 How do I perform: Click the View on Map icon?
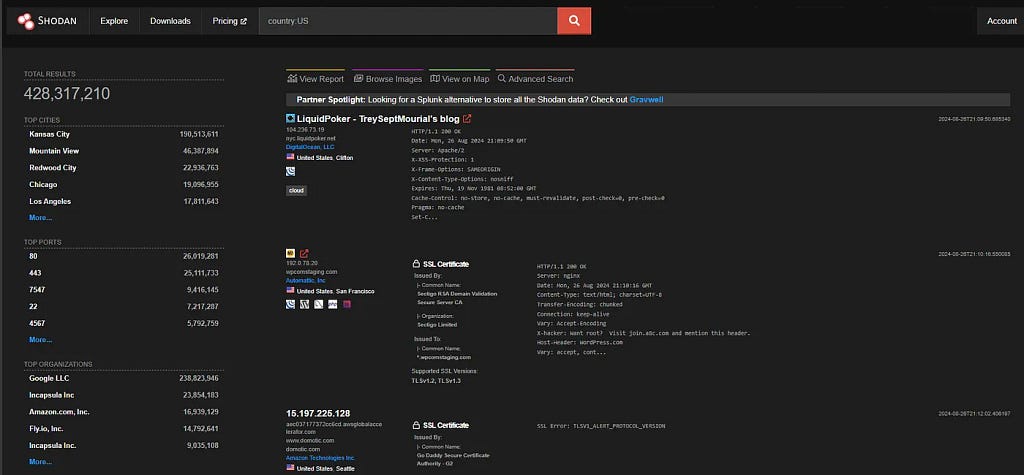pyautogui.click(x=435, y=78)
